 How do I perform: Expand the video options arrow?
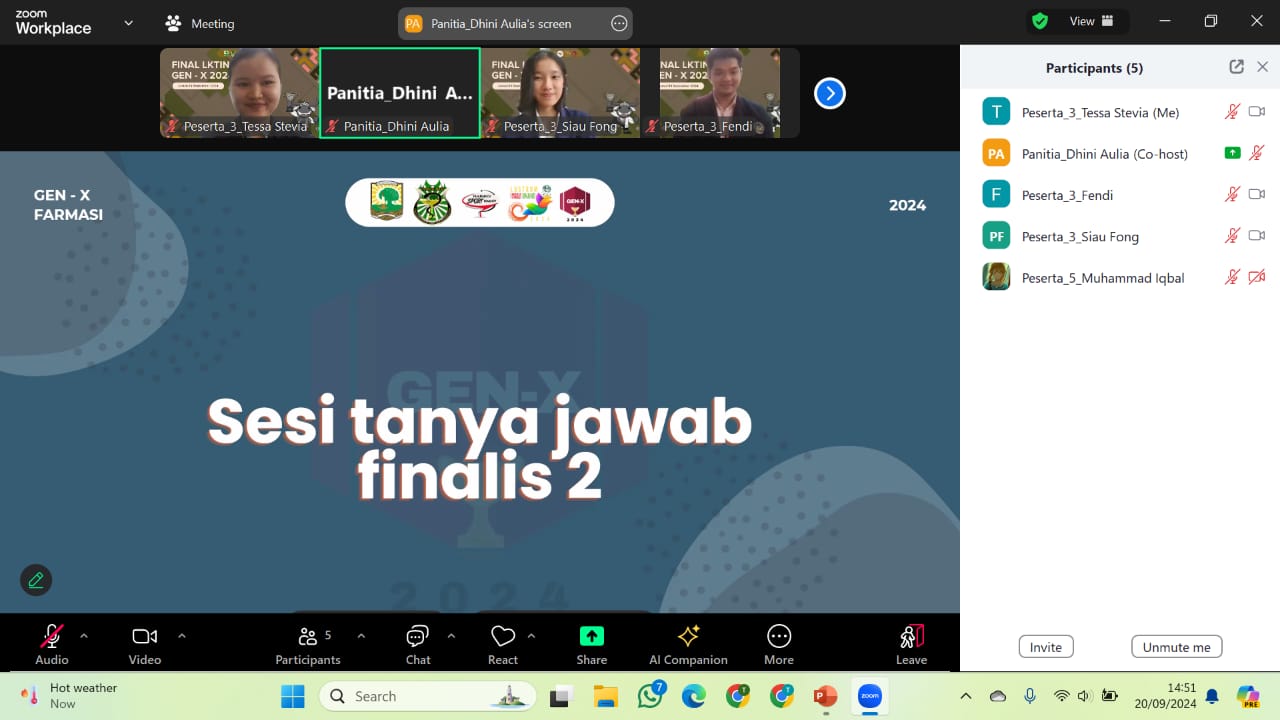pyautogui.click(x=181, y=636)
